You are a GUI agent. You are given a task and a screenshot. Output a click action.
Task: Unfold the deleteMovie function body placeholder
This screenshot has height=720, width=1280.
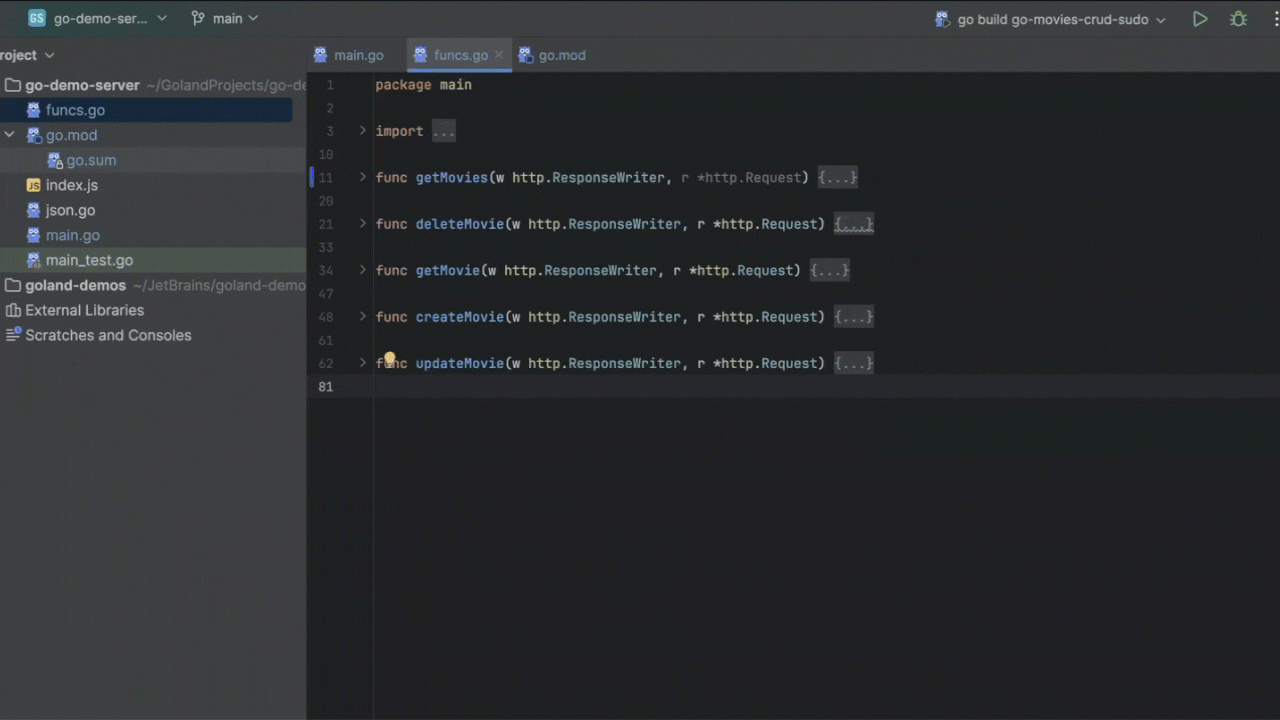pyautogui.click(x=853, y=224)
